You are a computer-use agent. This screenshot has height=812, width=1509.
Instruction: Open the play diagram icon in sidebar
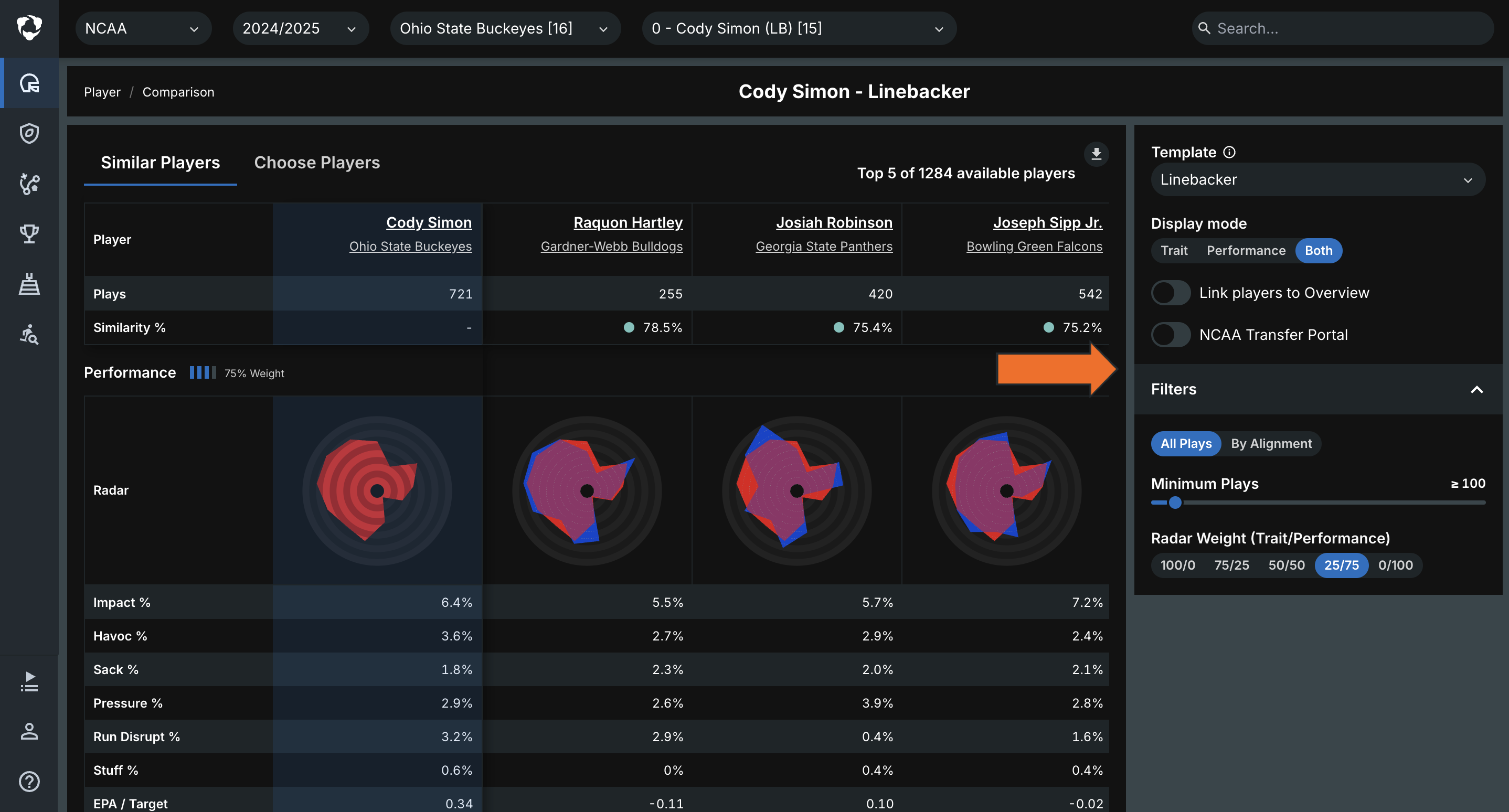click(29, 184)
